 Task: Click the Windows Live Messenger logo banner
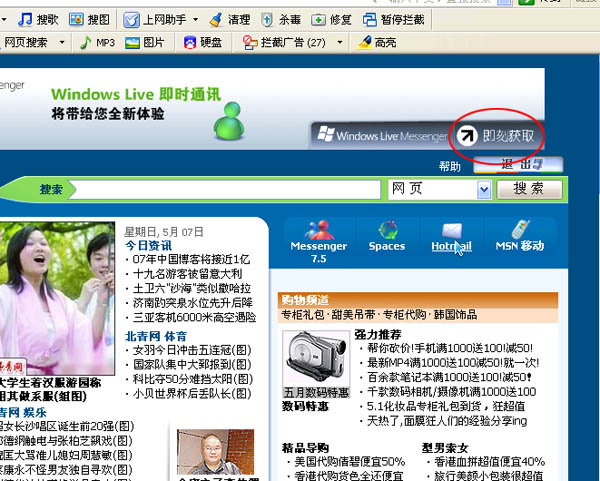(382, 135)
